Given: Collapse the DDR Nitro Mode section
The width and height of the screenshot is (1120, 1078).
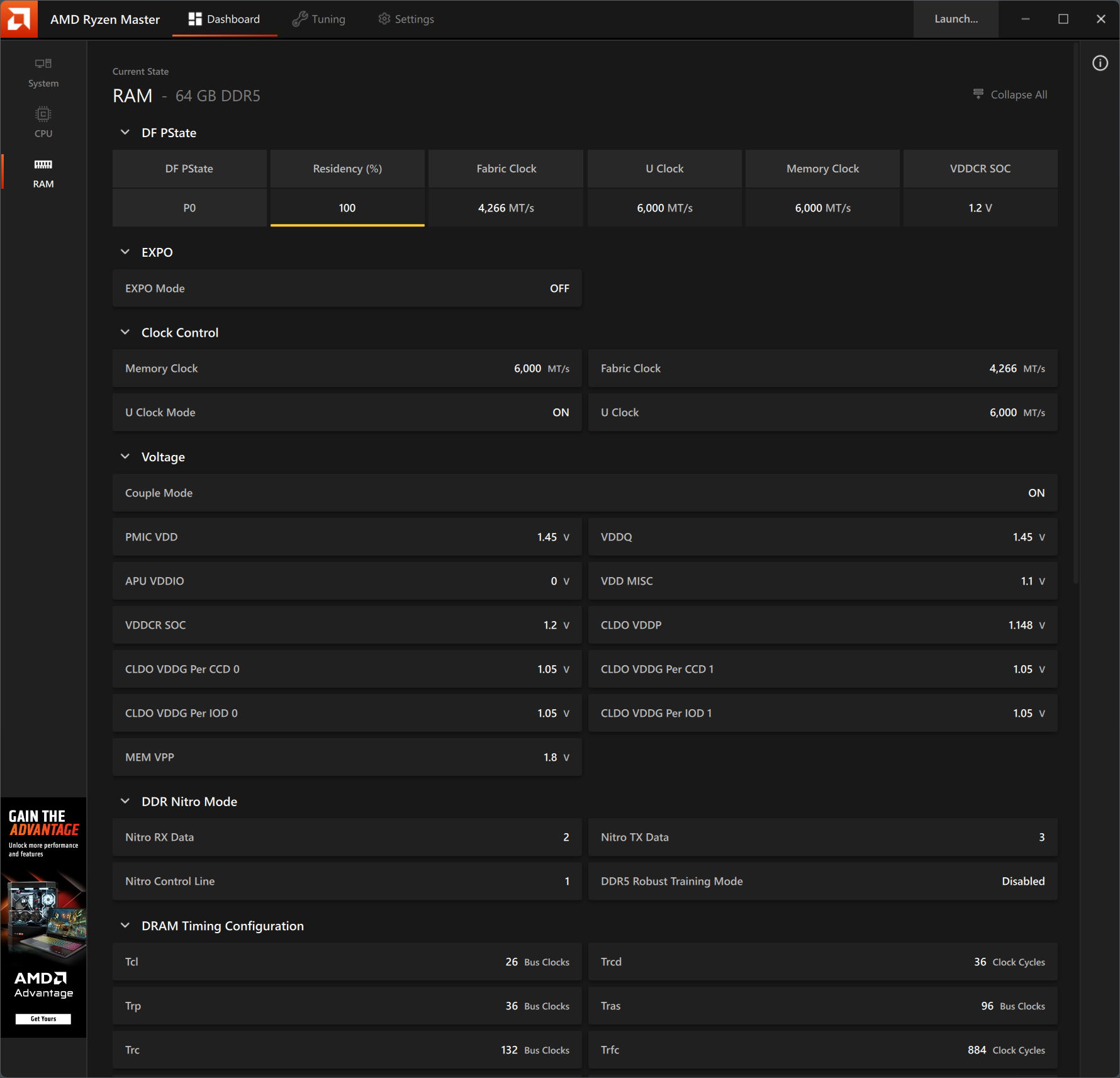Looking at the screenshot, I should coord(125,801).
